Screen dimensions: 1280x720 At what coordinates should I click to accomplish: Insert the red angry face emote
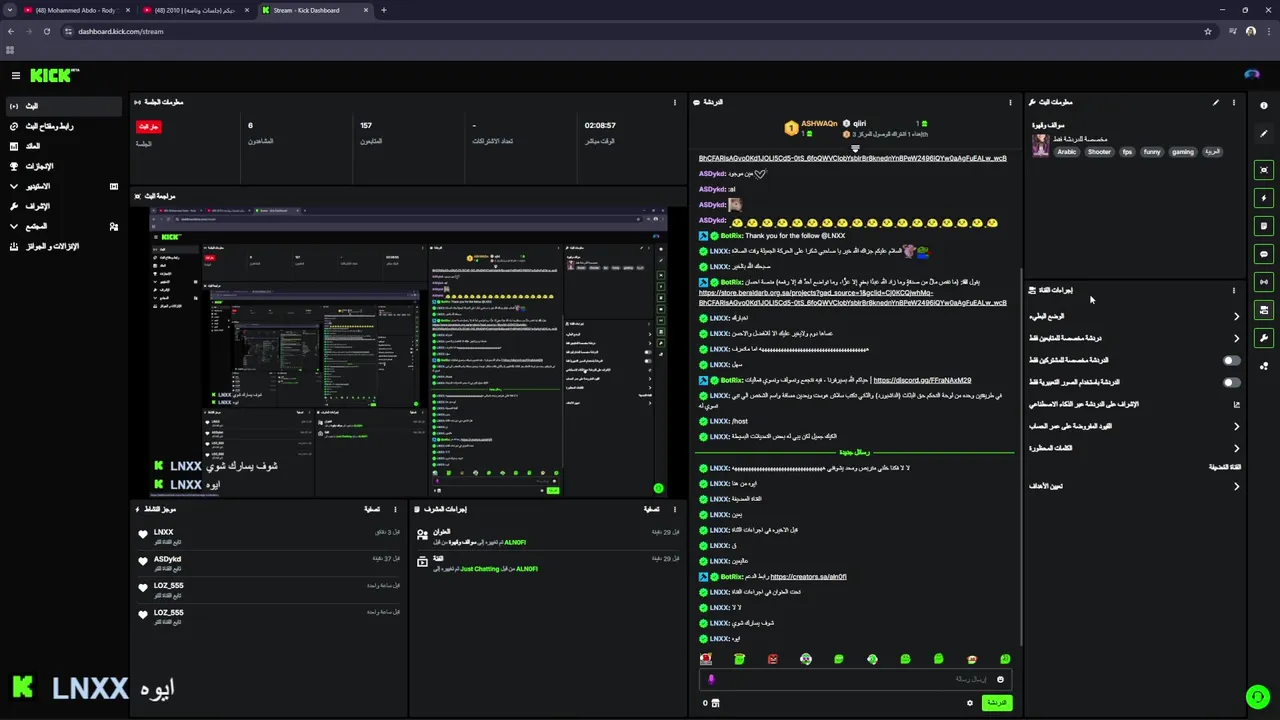pos(772,659)
